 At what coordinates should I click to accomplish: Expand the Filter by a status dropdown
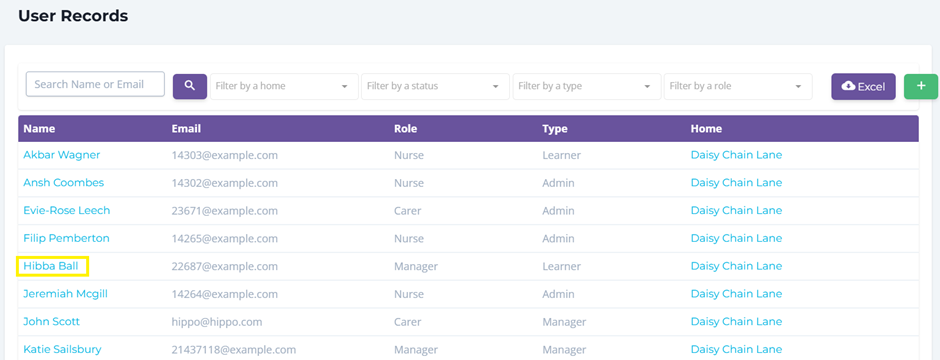coord(435,86)
